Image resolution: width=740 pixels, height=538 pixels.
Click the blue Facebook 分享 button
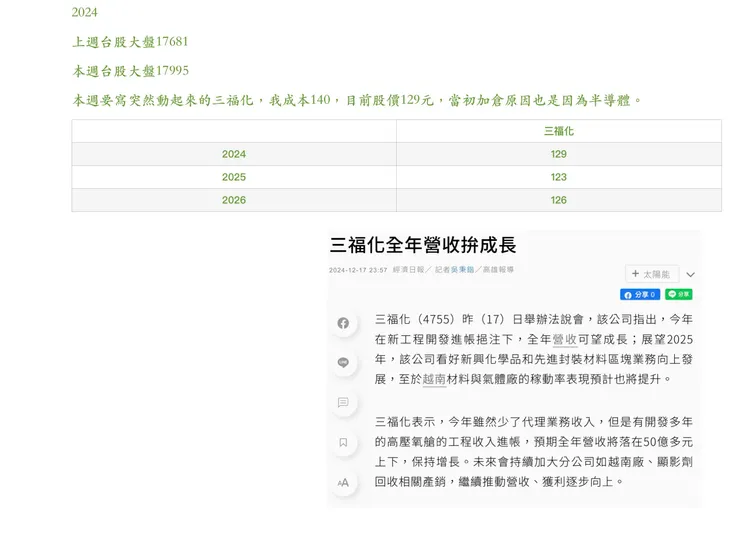click(640, 294)
